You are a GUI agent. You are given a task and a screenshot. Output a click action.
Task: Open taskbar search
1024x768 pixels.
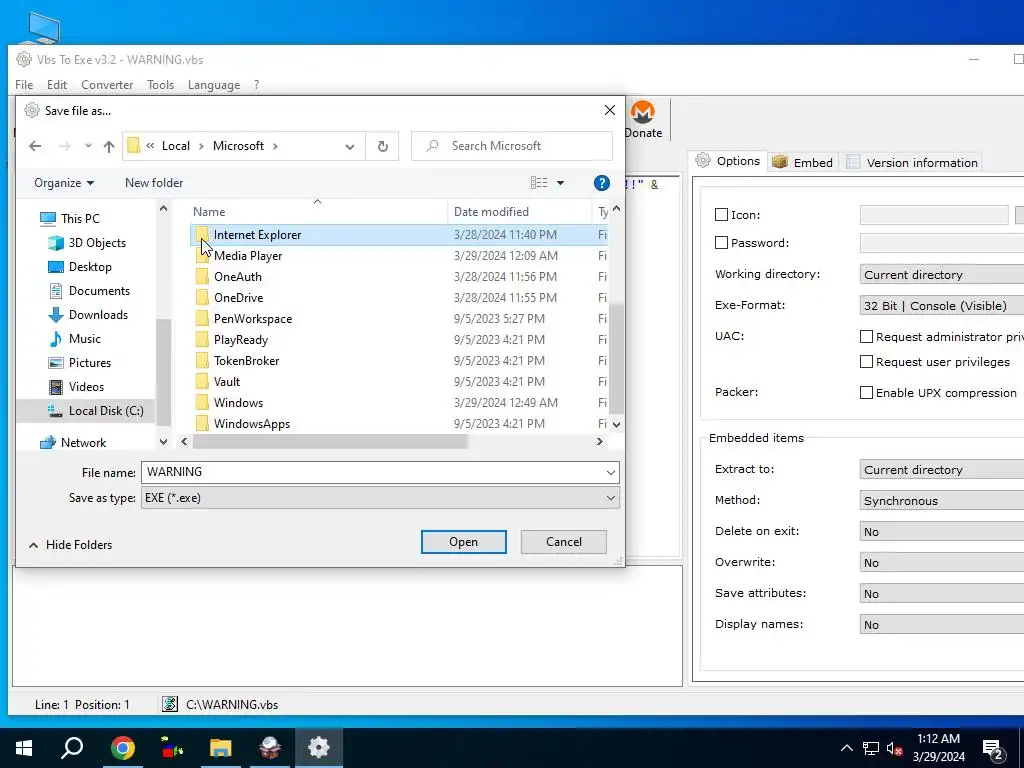click(x=72, y=748)
